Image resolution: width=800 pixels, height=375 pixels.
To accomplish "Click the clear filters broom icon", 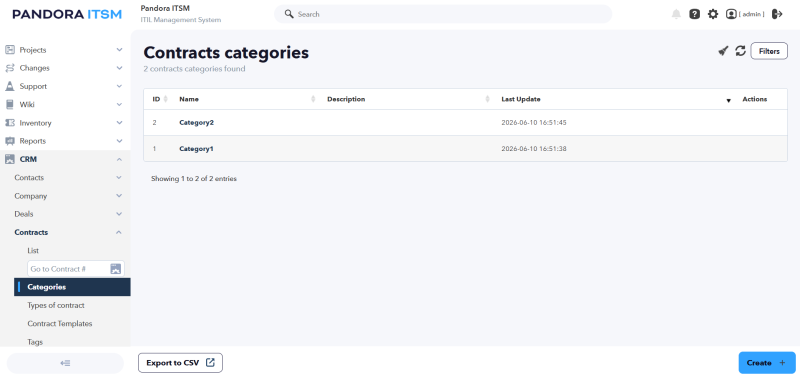I will [722, 51].
